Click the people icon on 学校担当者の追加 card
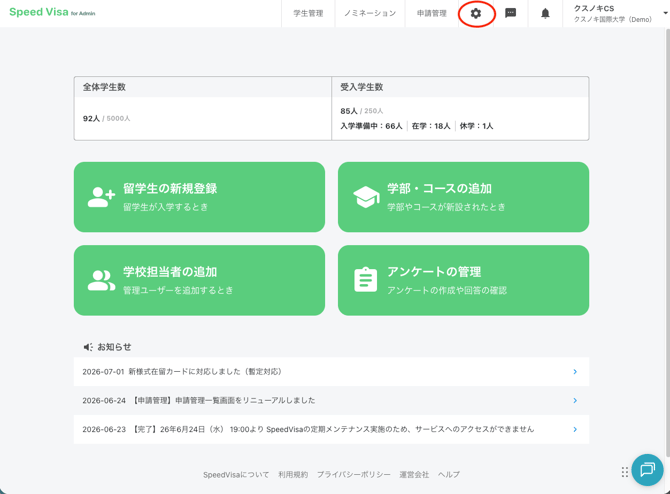This screenshot has width=670, height=494. [x=101, y=280]
